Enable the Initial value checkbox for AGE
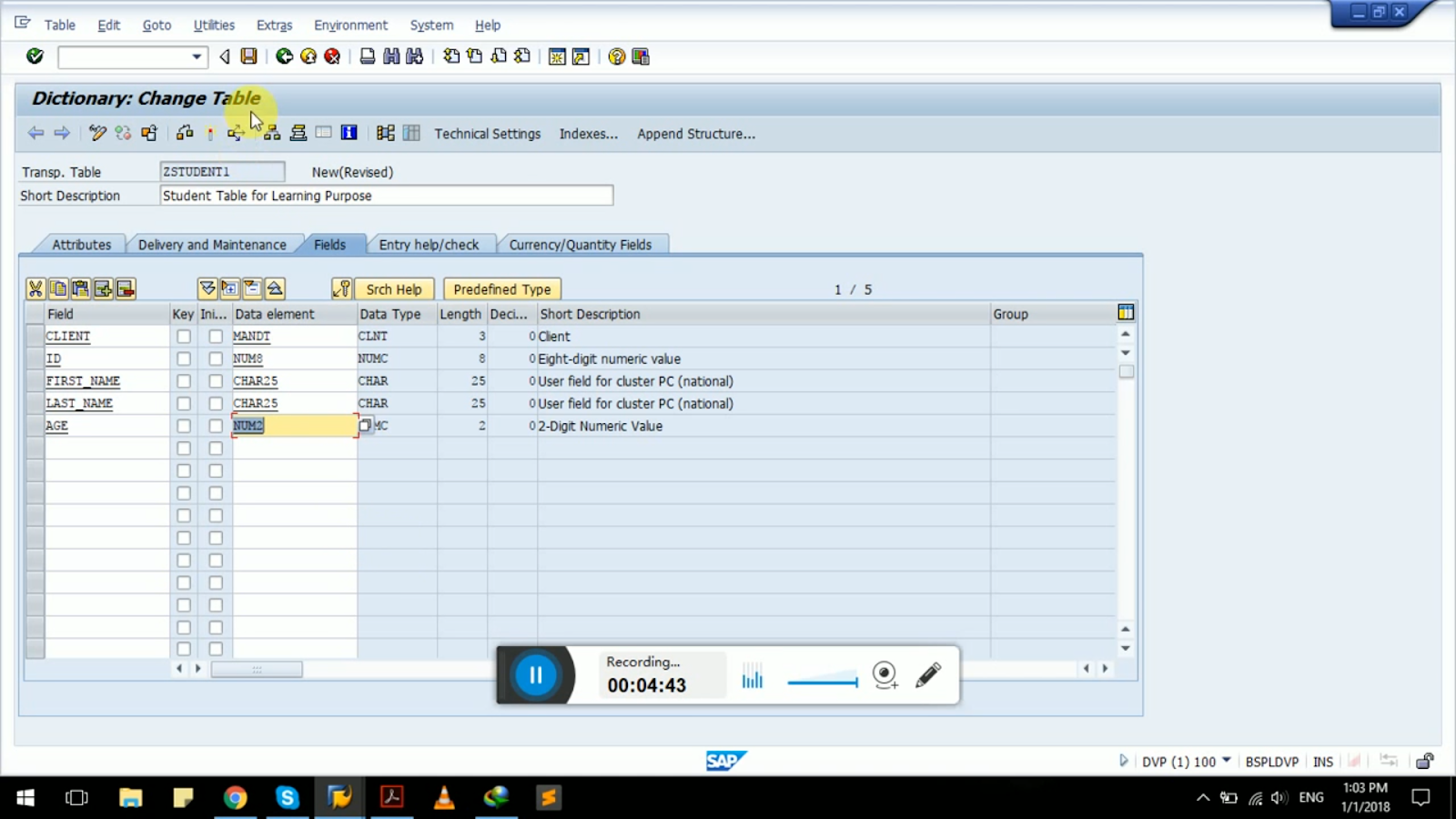 click(x=215, y=425)
